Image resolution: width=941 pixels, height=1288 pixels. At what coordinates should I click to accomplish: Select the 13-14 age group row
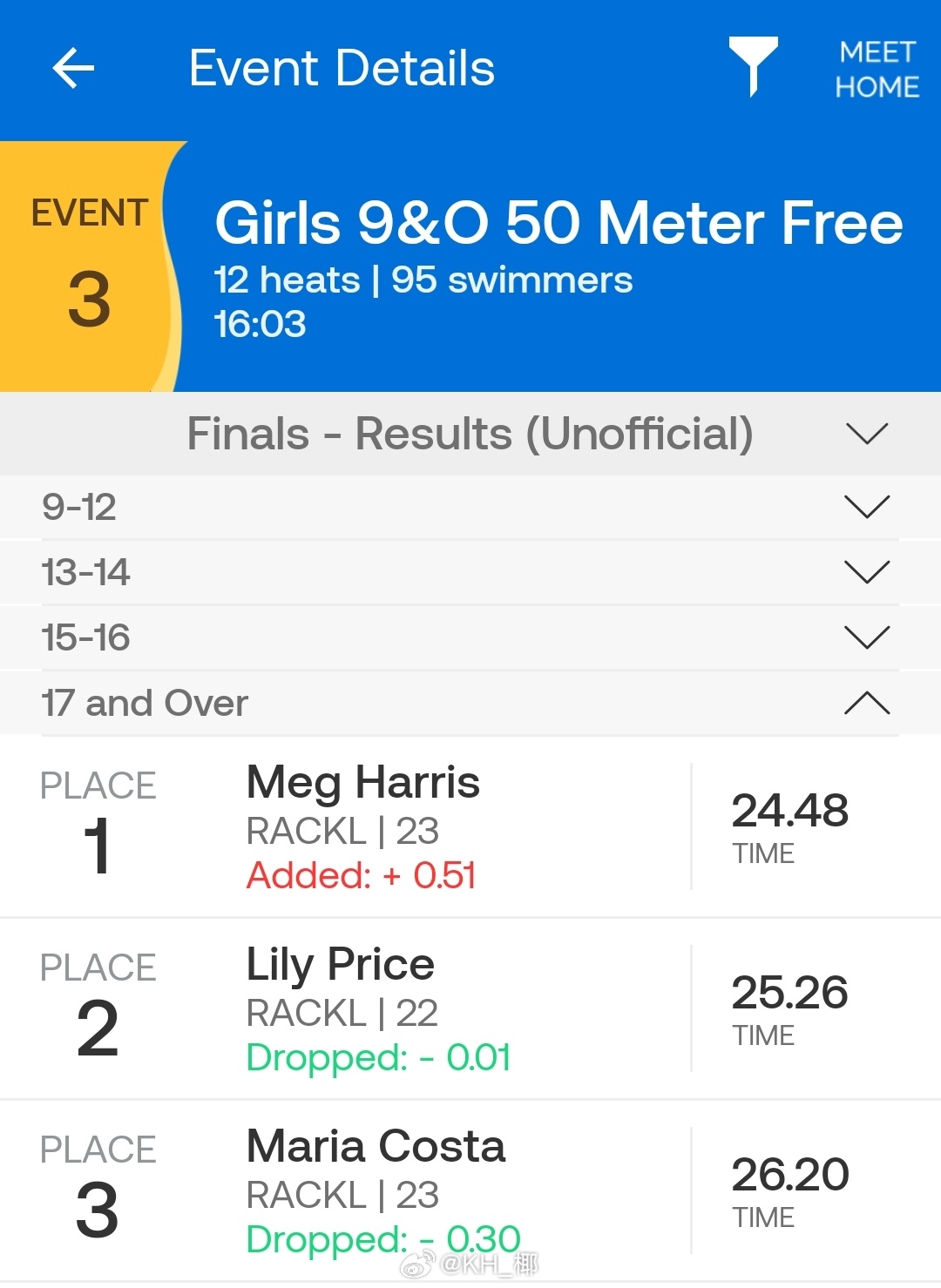coord(470,572)
